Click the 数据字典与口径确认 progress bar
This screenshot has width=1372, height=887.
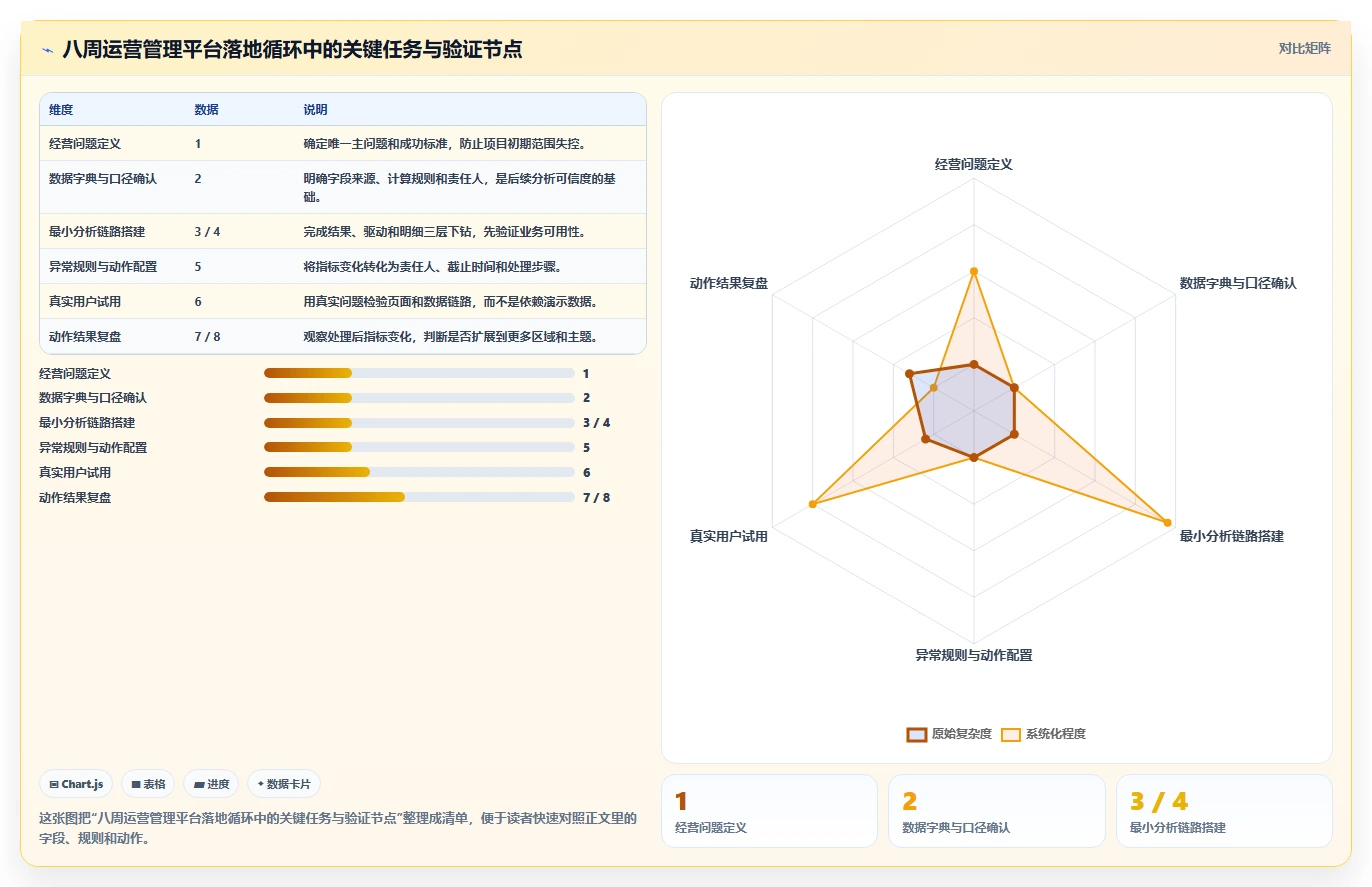pyautogui.click(x=419, y=398)
